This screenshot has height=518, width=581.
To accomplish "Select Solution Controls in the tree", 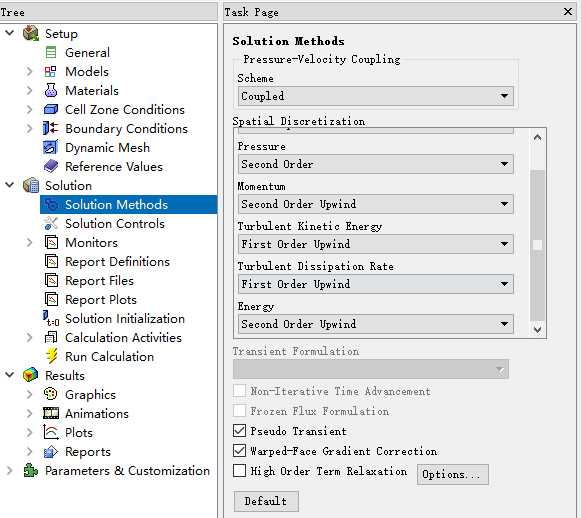I will (x=114, y=224).
